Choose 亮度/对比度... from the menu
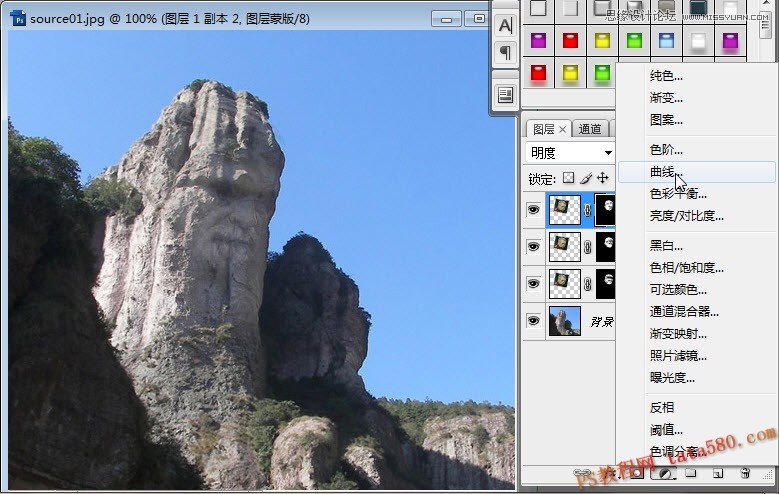The height and width of the screenshot is (494, 779). tap(687, 216)
